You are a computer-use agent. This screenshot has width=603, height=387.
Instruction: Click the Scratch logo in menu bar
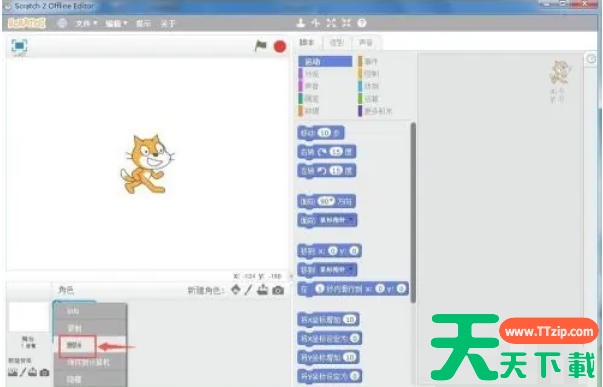click(27, 23)
